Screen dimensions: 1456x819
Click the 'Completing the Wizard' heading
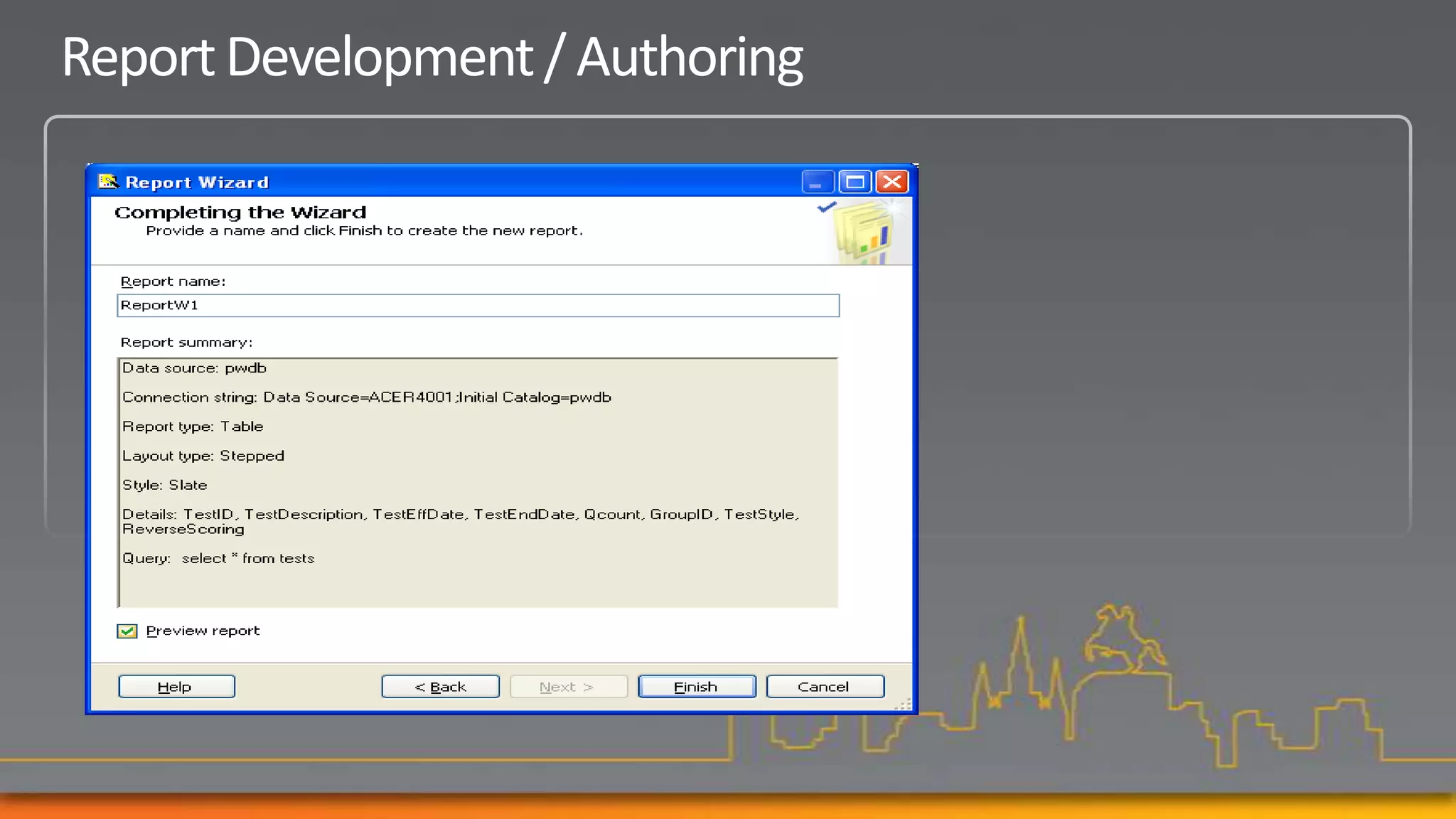[240, 213]
